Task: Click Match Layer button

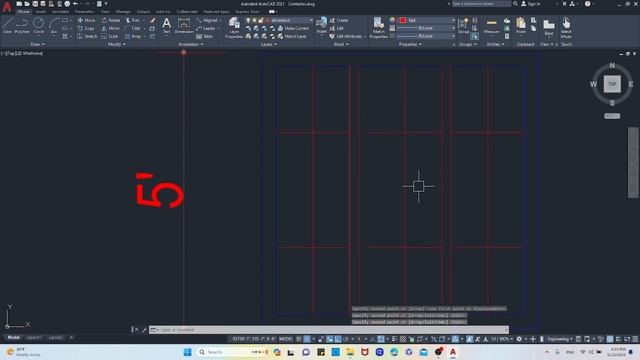Action: point(292,36)
